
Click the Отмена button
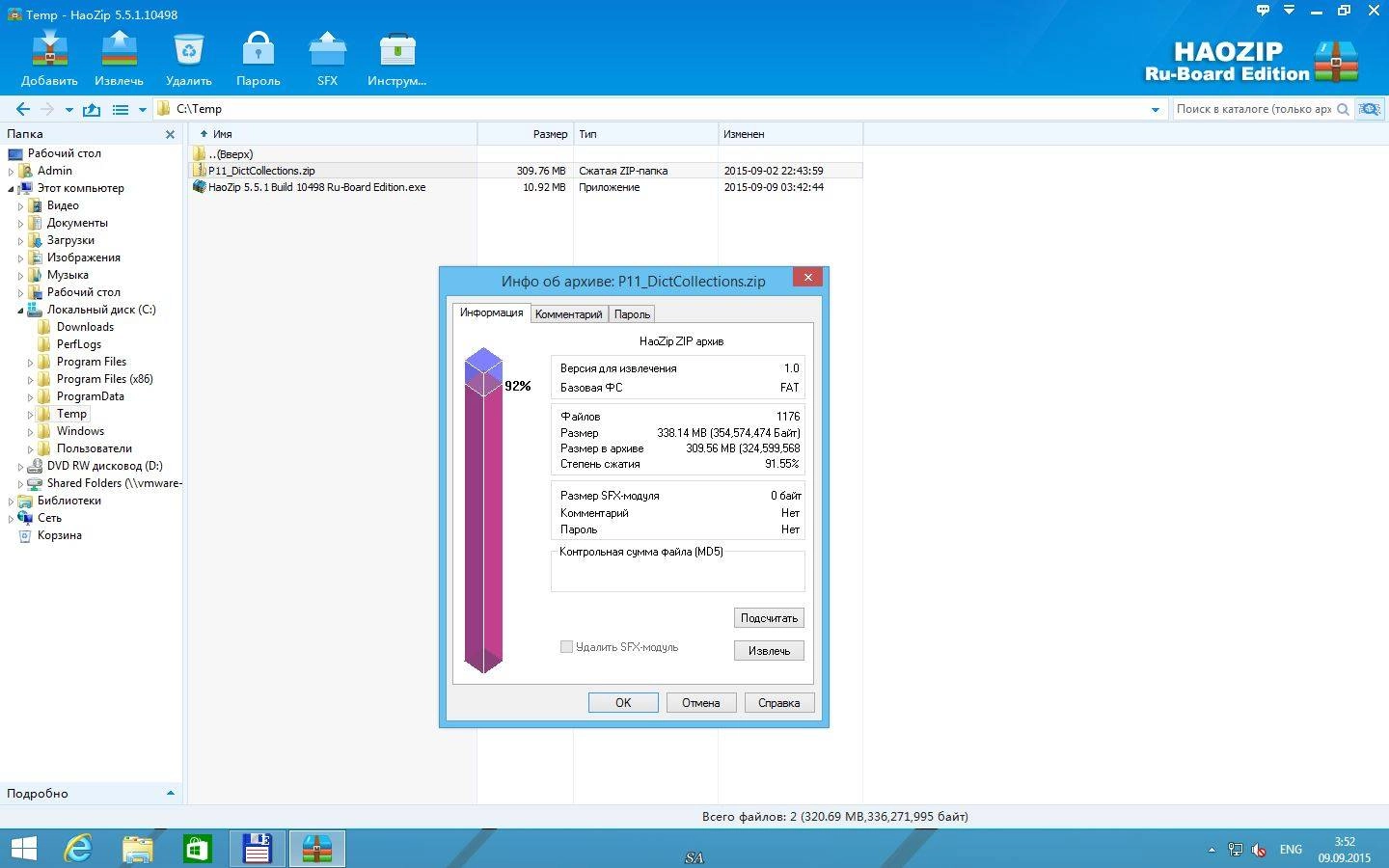pos(701,703)
